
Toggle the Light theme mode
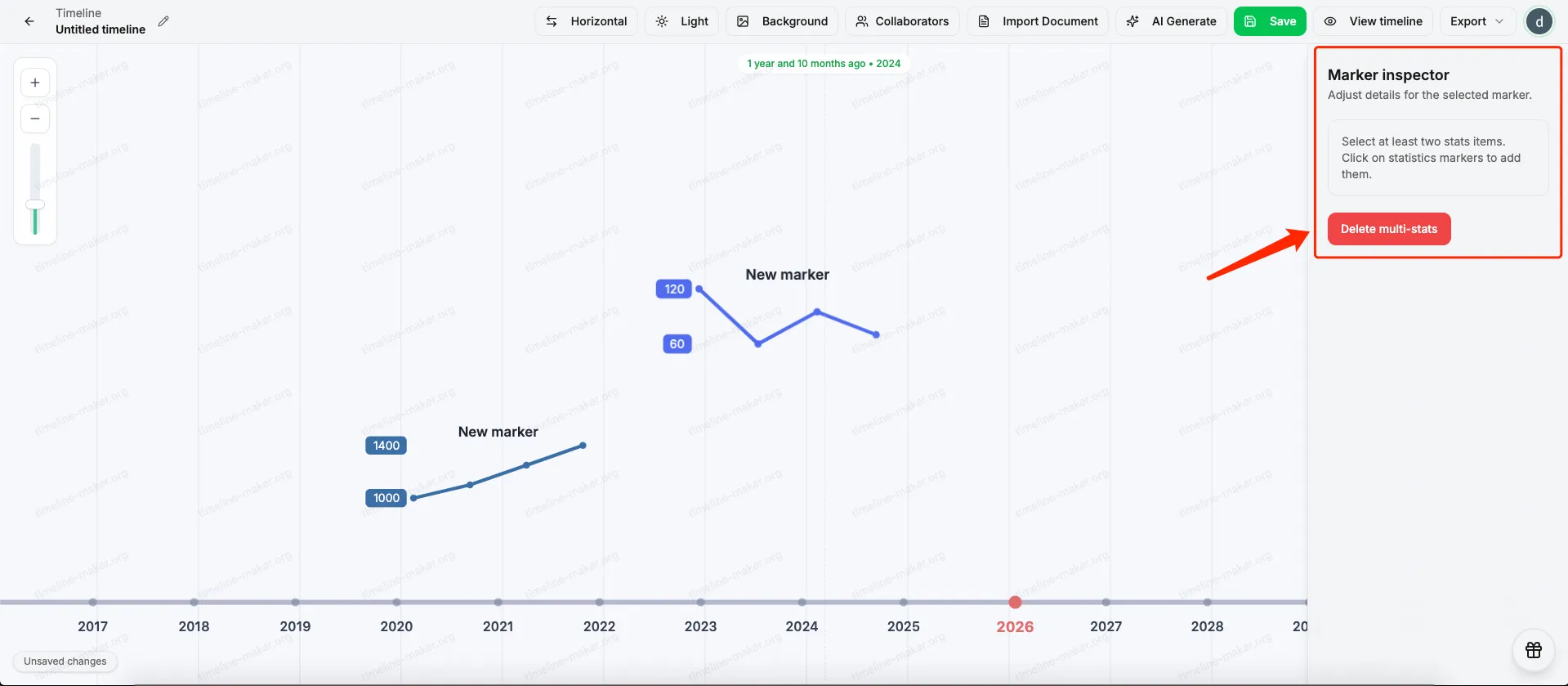point(681,21)
